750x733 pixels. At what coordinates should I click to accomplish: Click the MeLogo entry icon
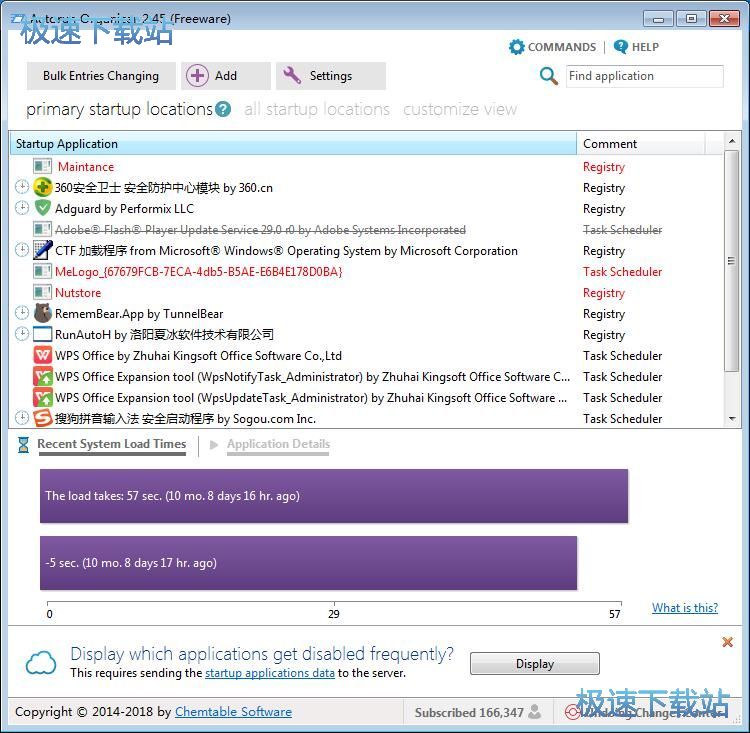click(x=43, y=271)
